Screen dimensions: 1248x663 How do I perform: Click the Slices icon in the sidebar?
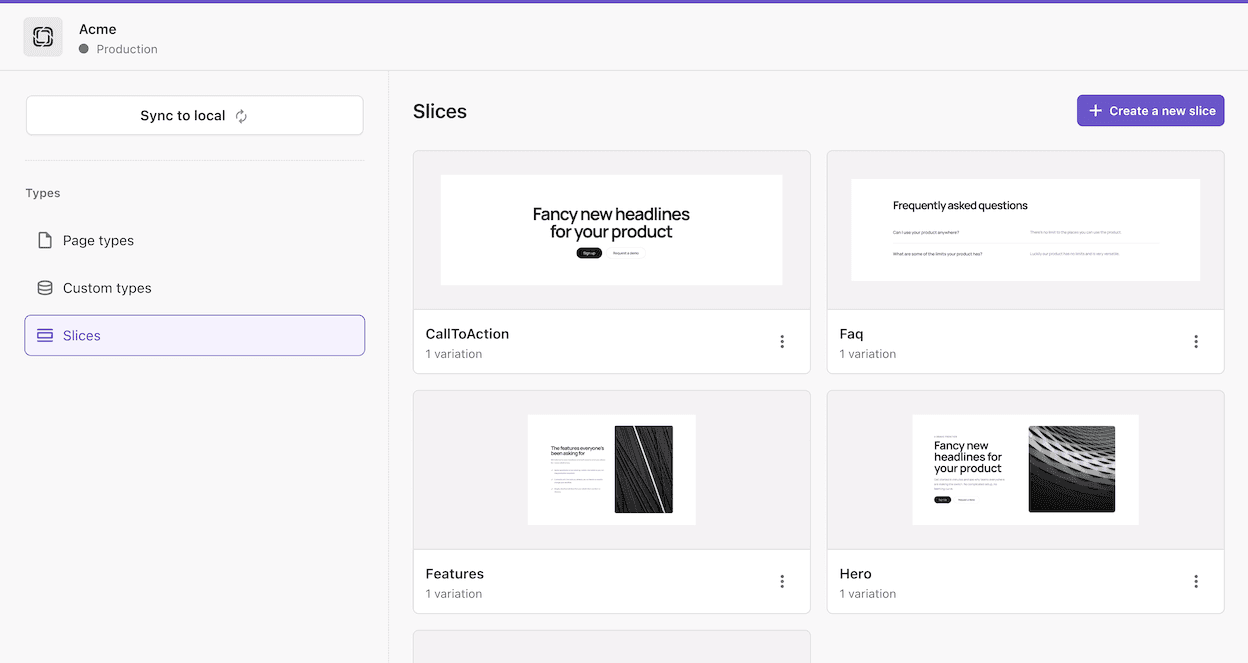[45, 336]
